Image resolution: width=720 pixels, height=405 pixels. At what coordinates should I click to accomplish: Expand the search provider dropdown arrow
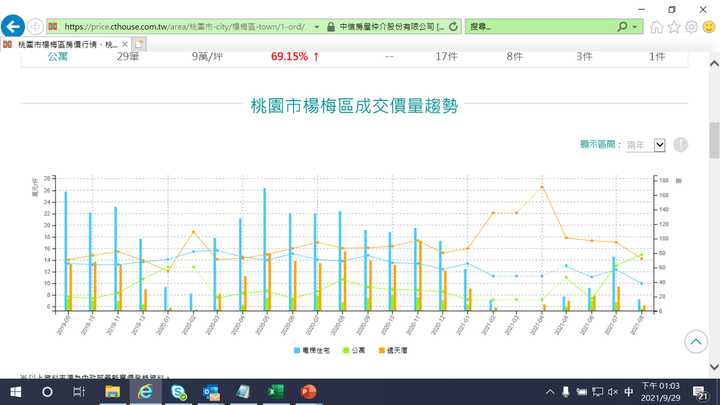[x=635, y=27]
